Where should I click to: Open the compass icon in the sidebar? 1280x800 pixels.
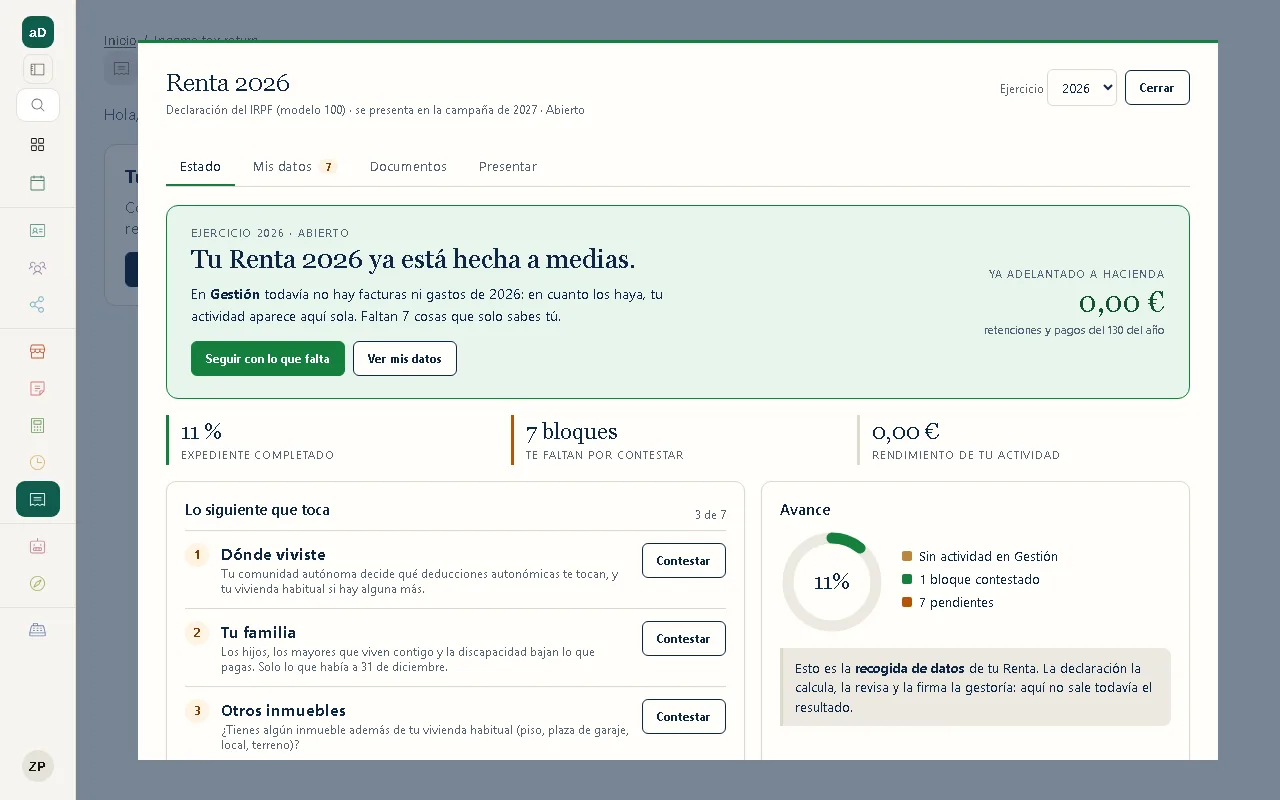click(38, 583)
